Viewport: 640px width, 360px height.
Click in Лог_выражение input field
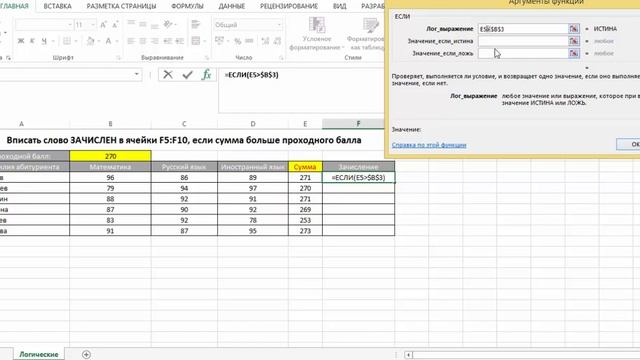coord(523,29)
